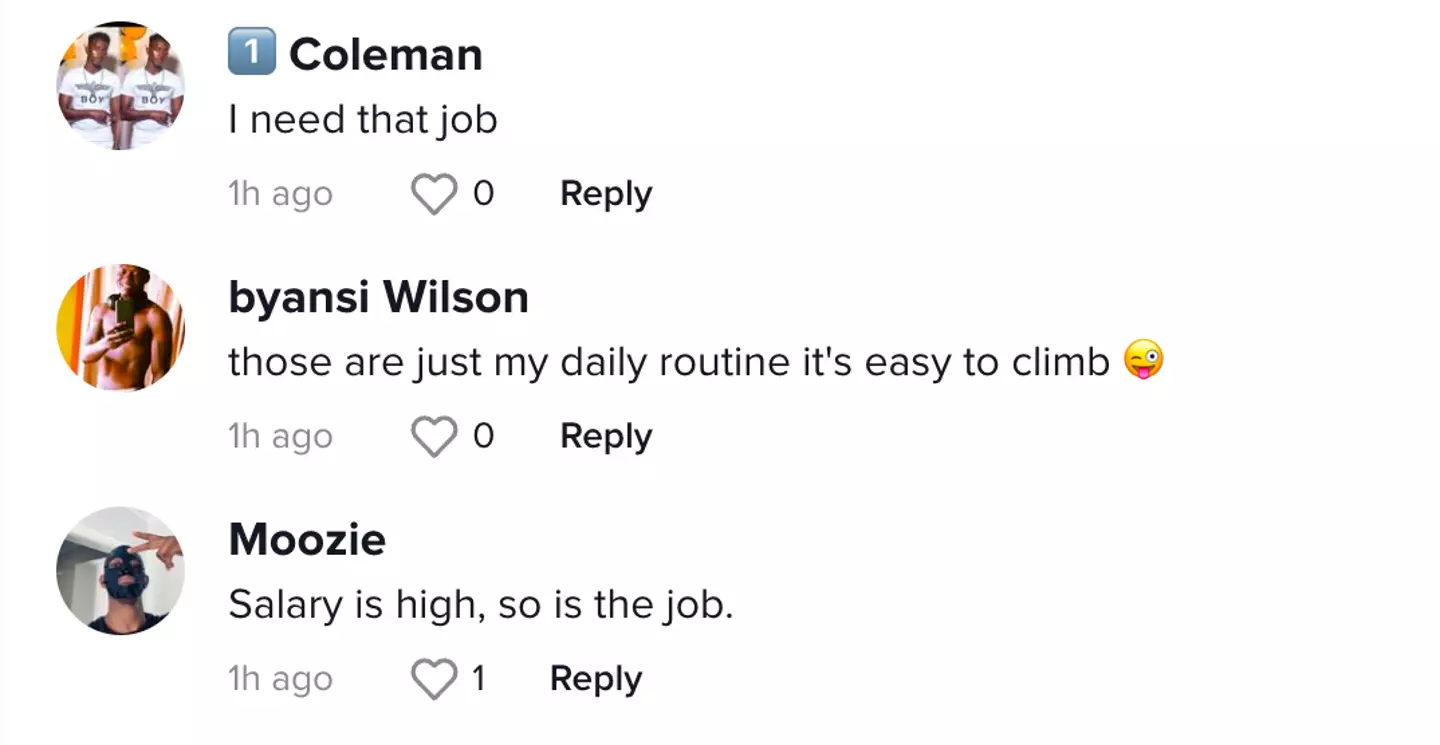View Moozie's masked avatar photo
Screen dimensions: 1440x745
[121, 571]
